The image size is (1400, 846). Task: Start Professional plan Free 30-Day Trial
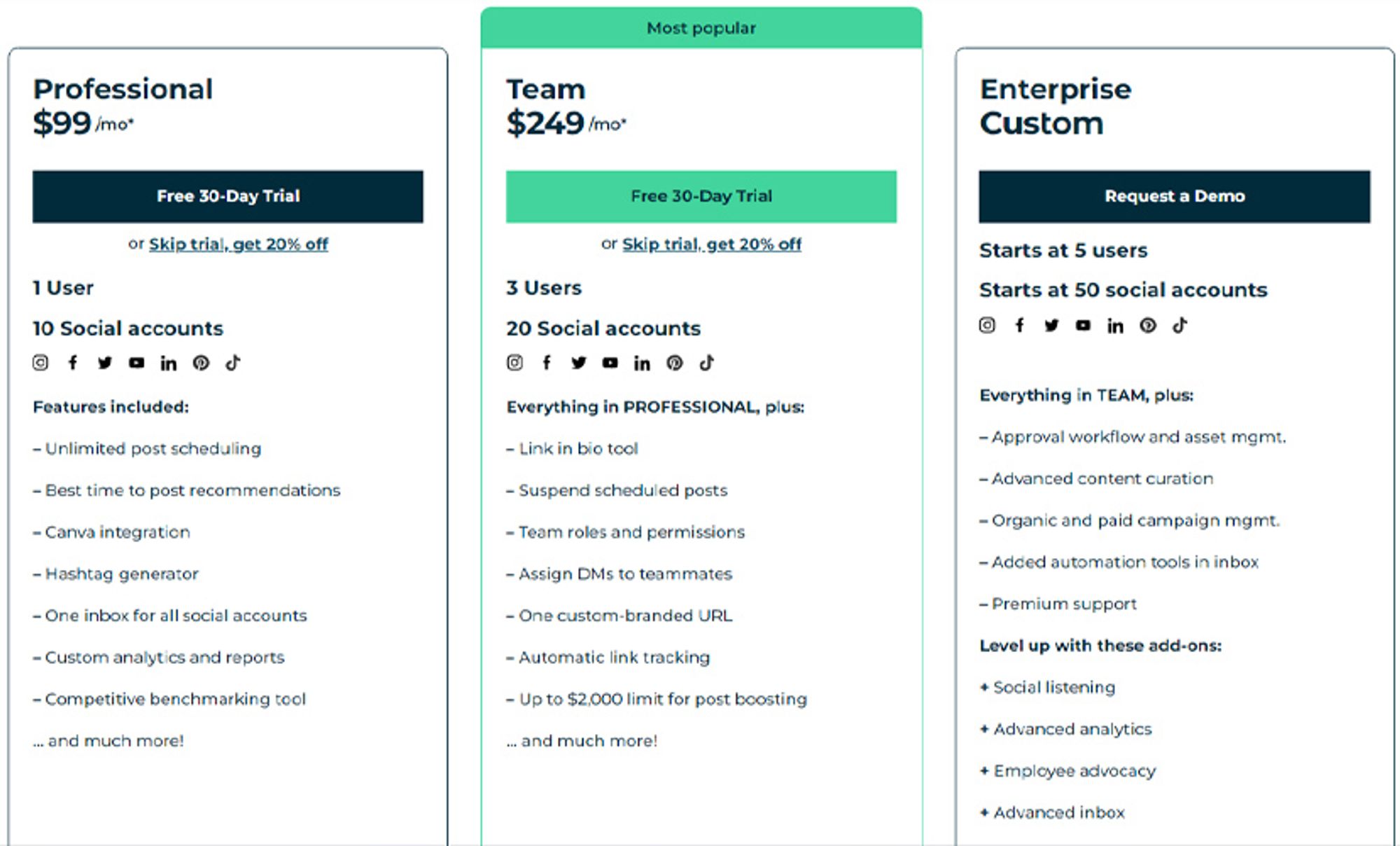pos(227,196)
